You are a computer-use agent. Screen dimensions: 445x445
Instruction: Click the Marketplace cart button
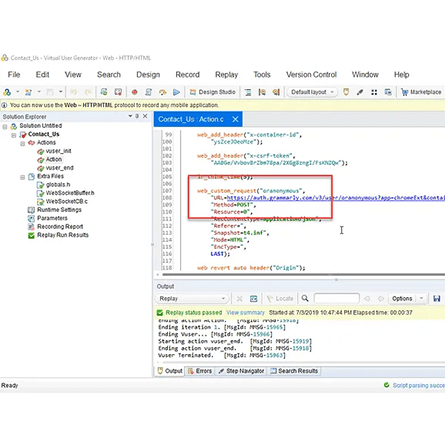(x=421, y=92)
